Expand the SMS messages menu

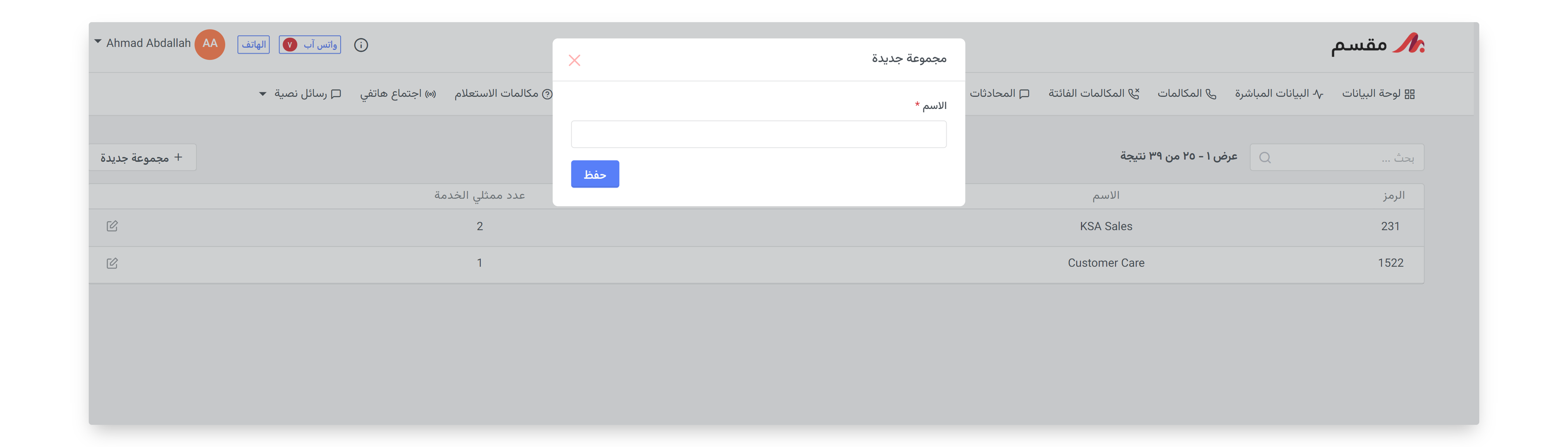pyautogui.click(x=301, y=94)
